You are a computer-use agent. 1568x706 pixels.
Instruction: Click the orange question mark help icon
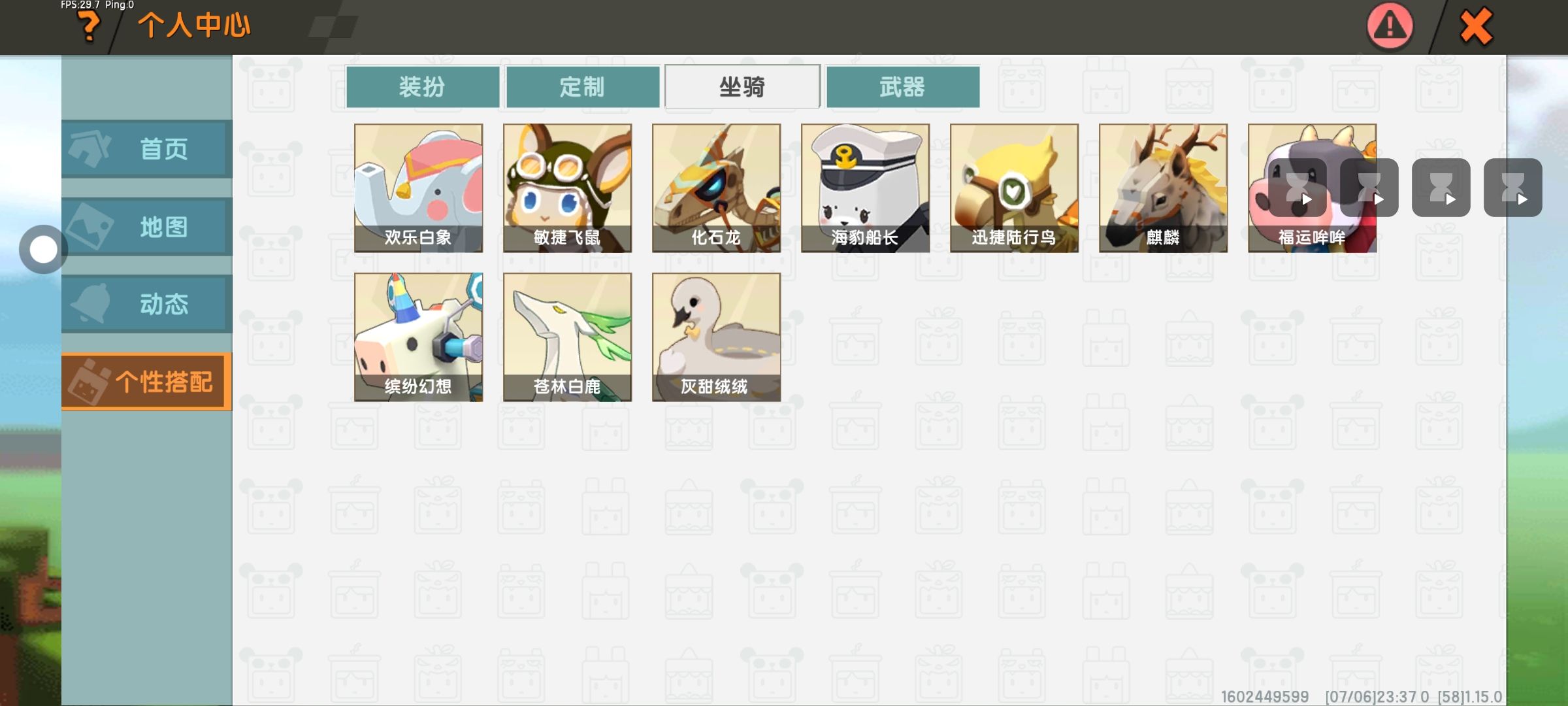88,27
